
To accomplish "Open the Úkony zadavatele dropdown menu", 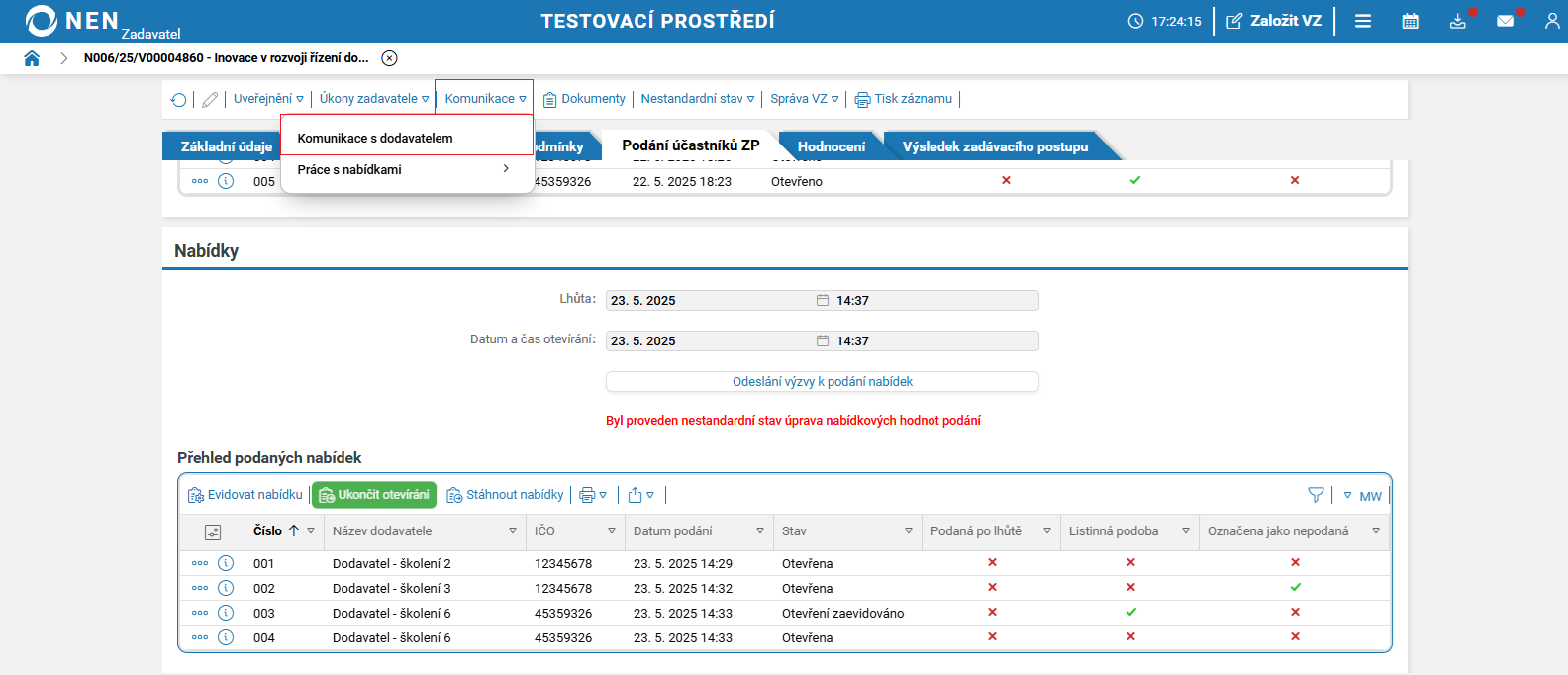I will coord(374,99).
